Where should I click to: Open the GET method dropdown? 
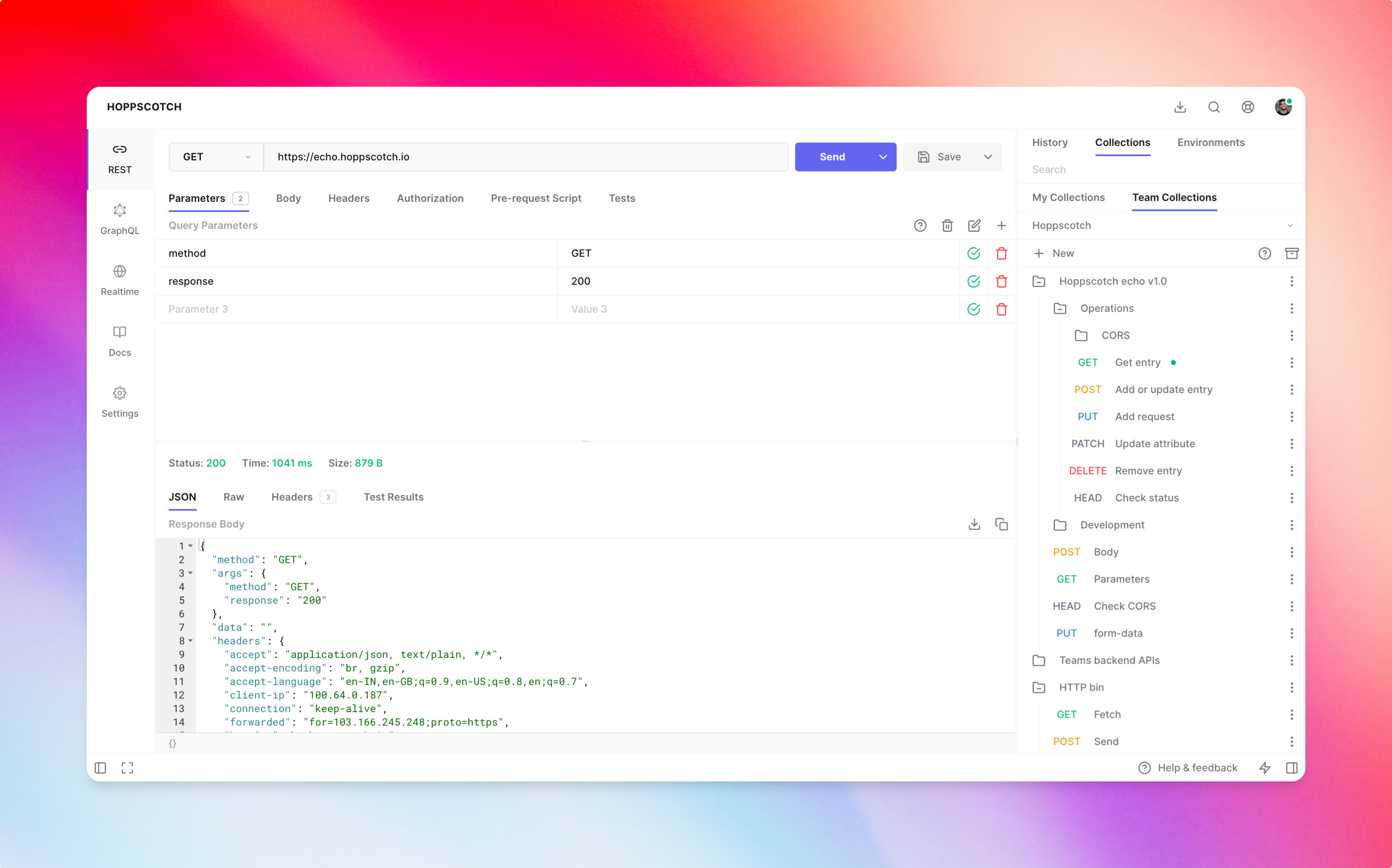point(215,157)
